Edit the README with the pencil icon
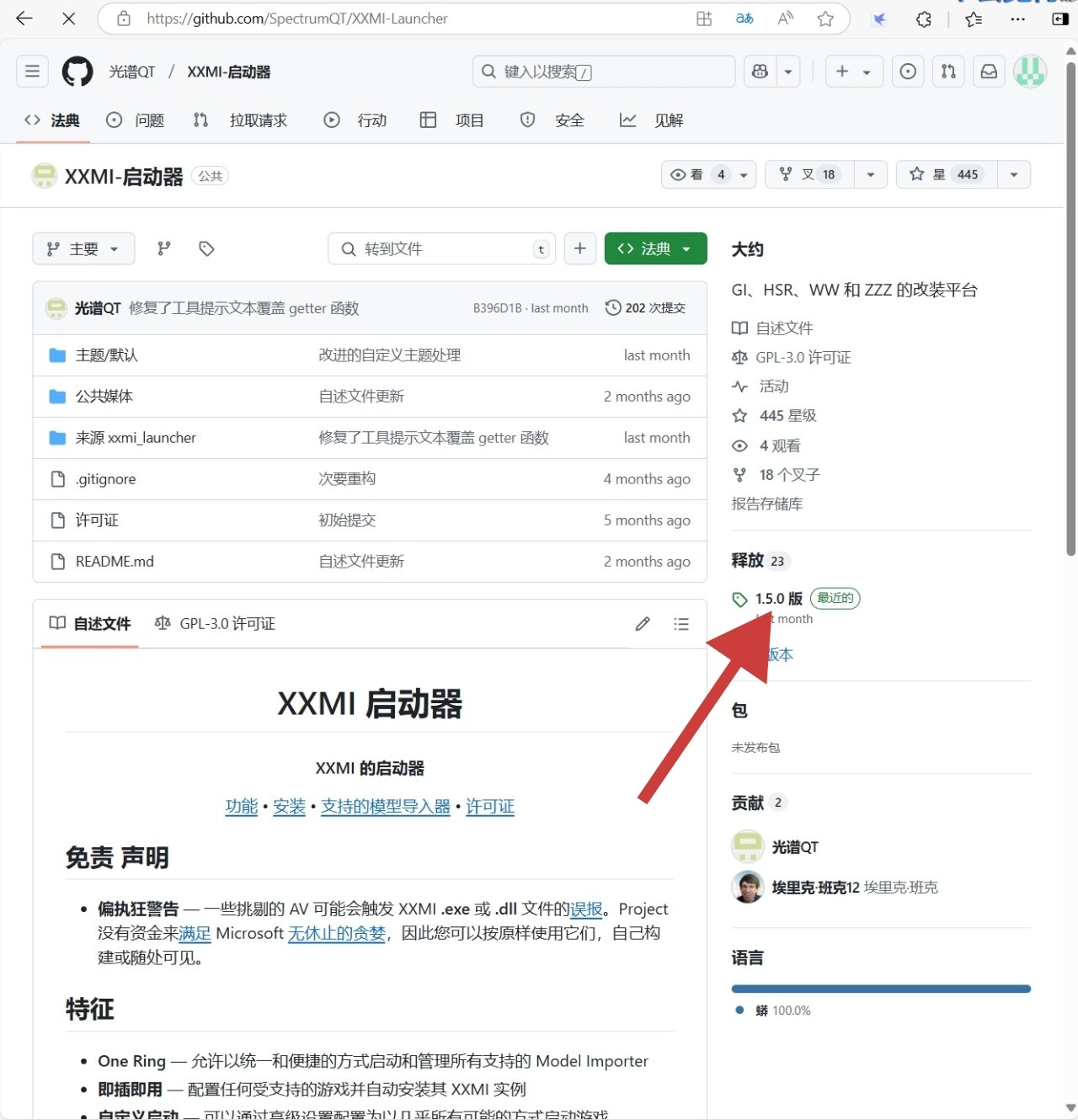The width and height of the screenshot is (1078, 1120). [643, 624]
